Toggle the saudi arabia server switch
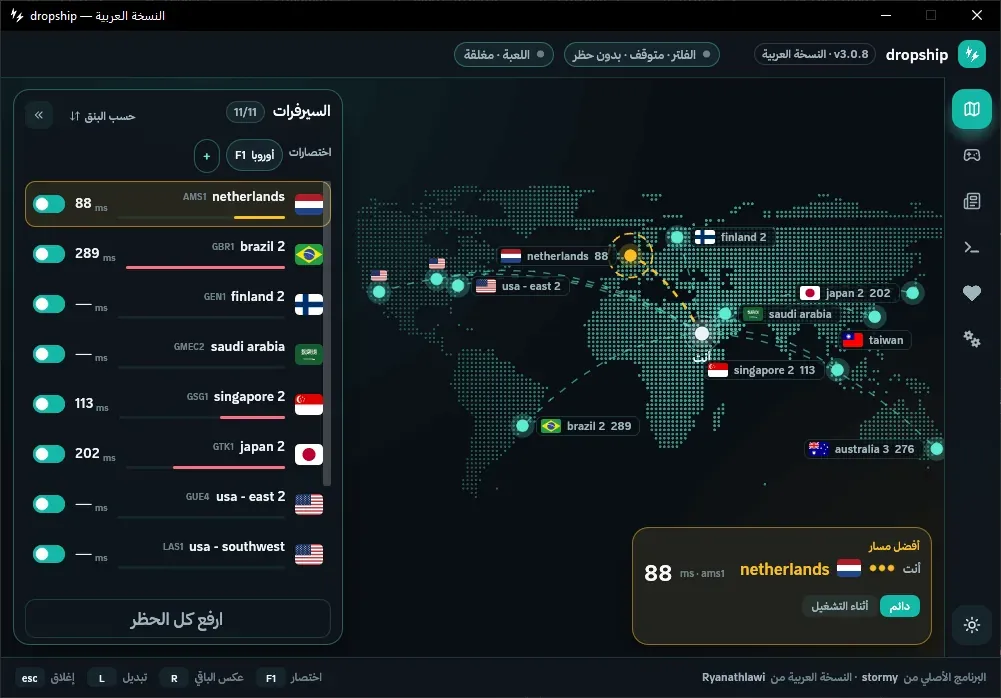The image size is (1001, 698). 49,354
